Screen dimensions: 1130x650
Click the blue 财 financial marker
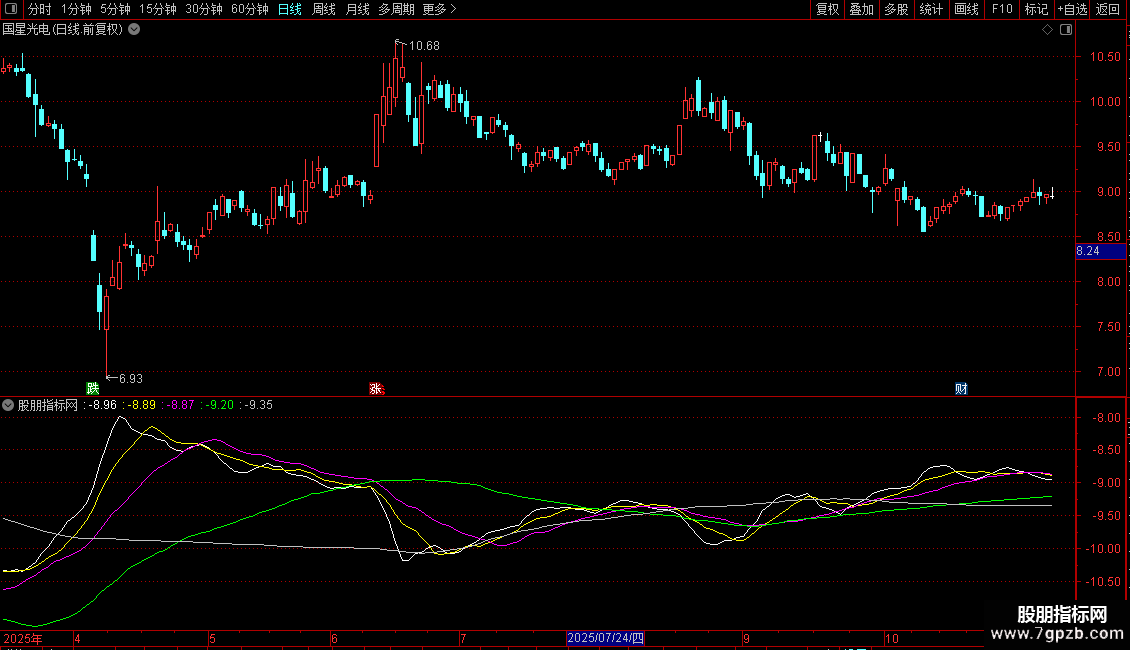click(961, 388)
